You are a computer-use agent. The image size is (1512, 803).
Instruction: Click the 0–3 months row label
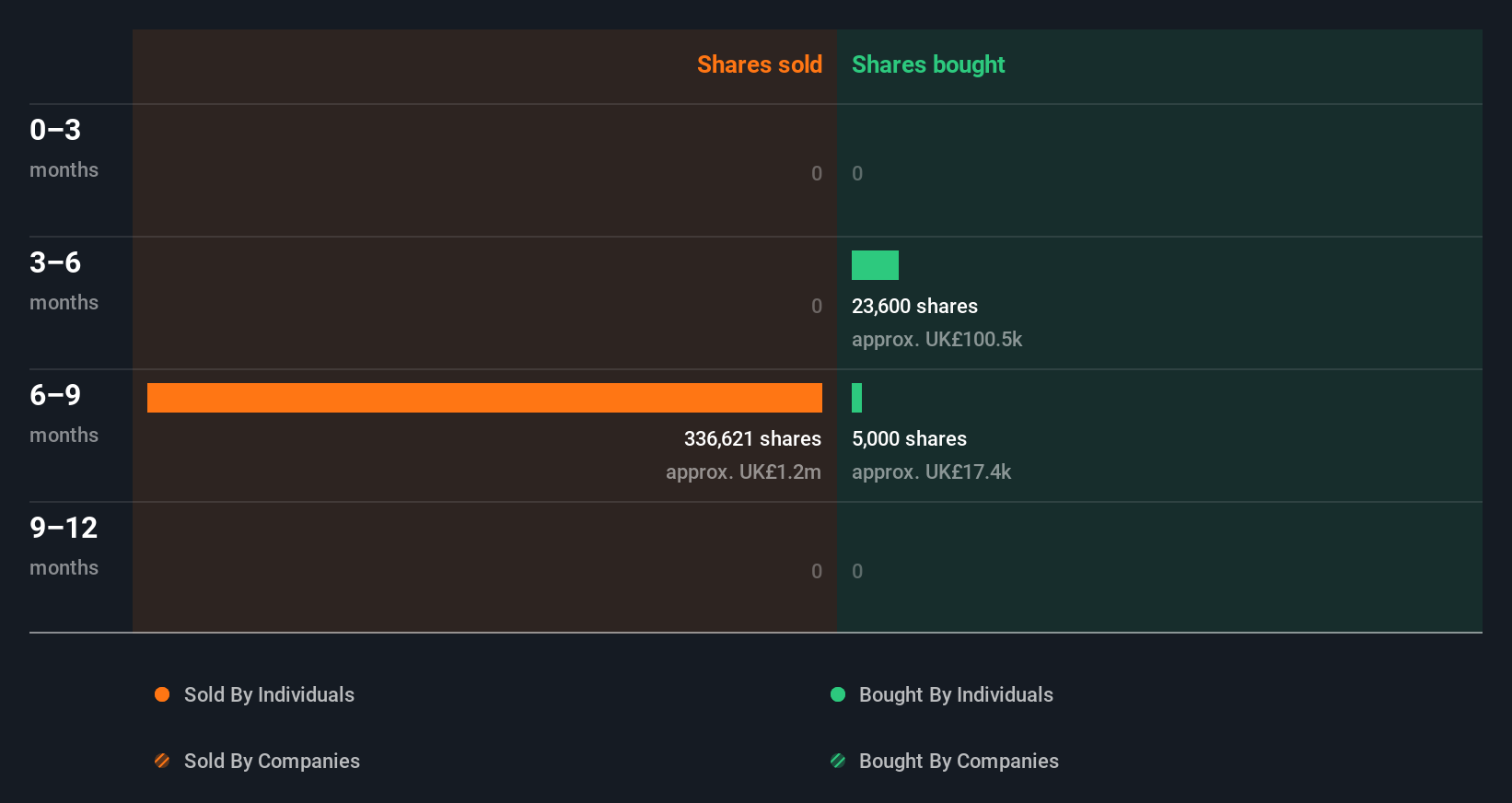pyautogui.click(x=64, y=147)
